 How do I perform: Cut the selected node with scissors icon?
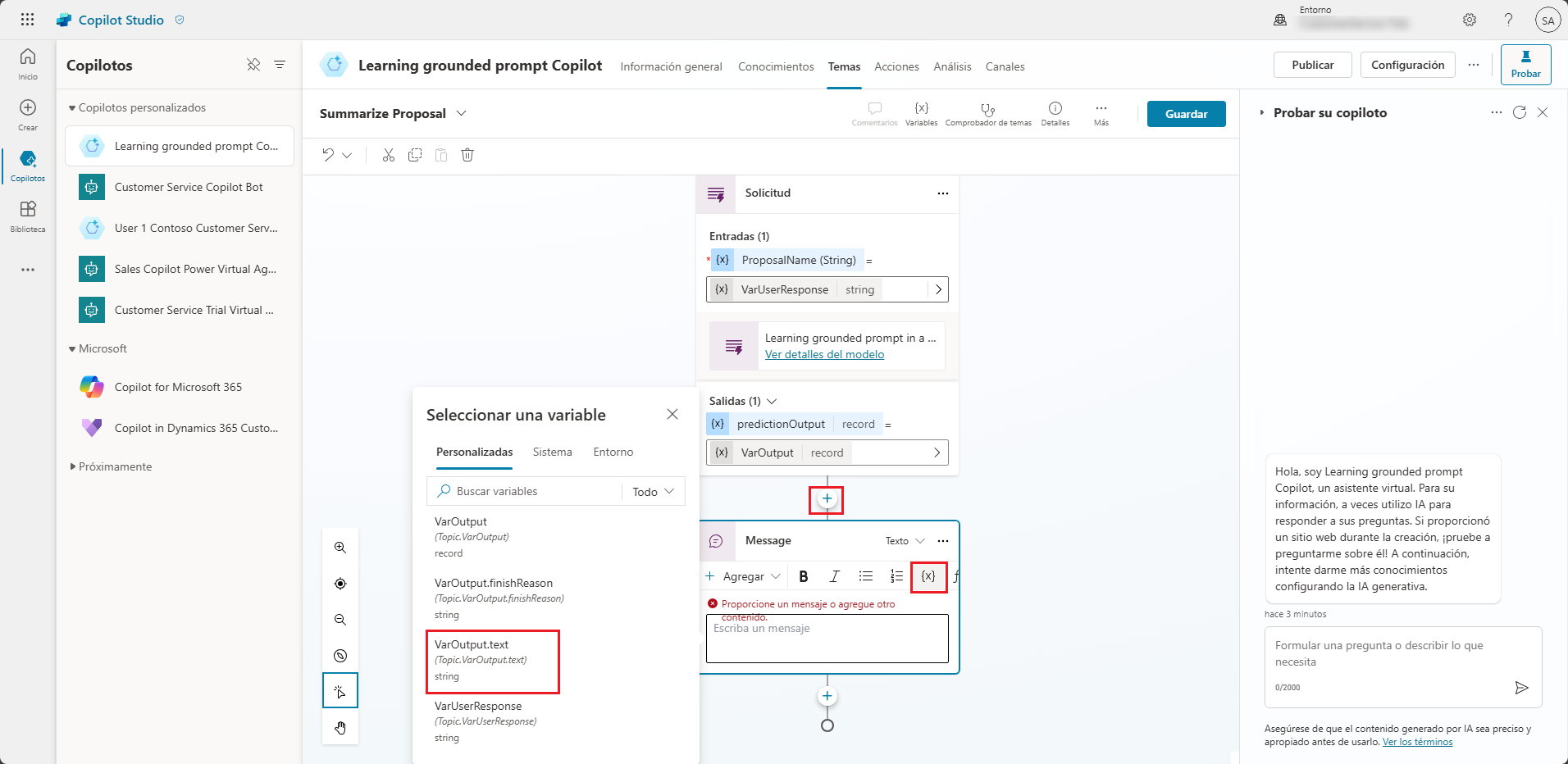click(389, 155)
